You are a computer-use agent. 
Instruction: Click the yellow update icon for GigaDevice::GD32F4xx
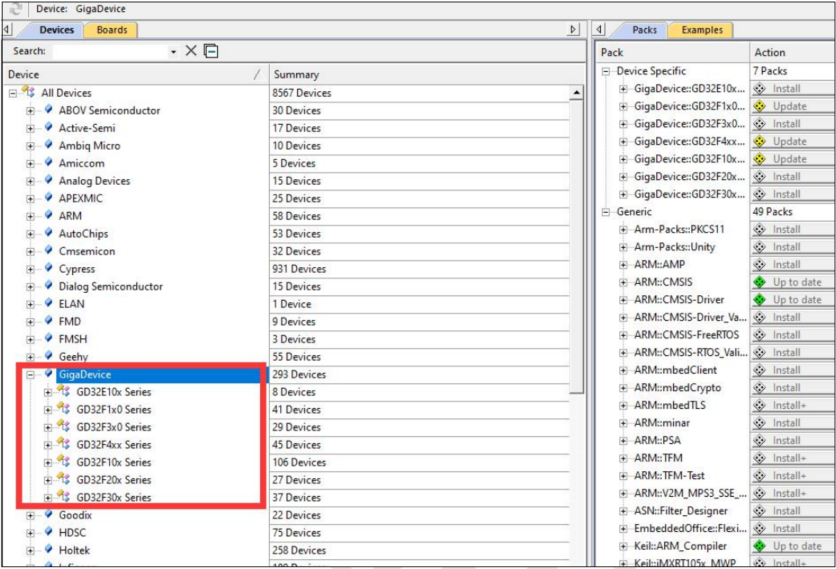point(759,141)
